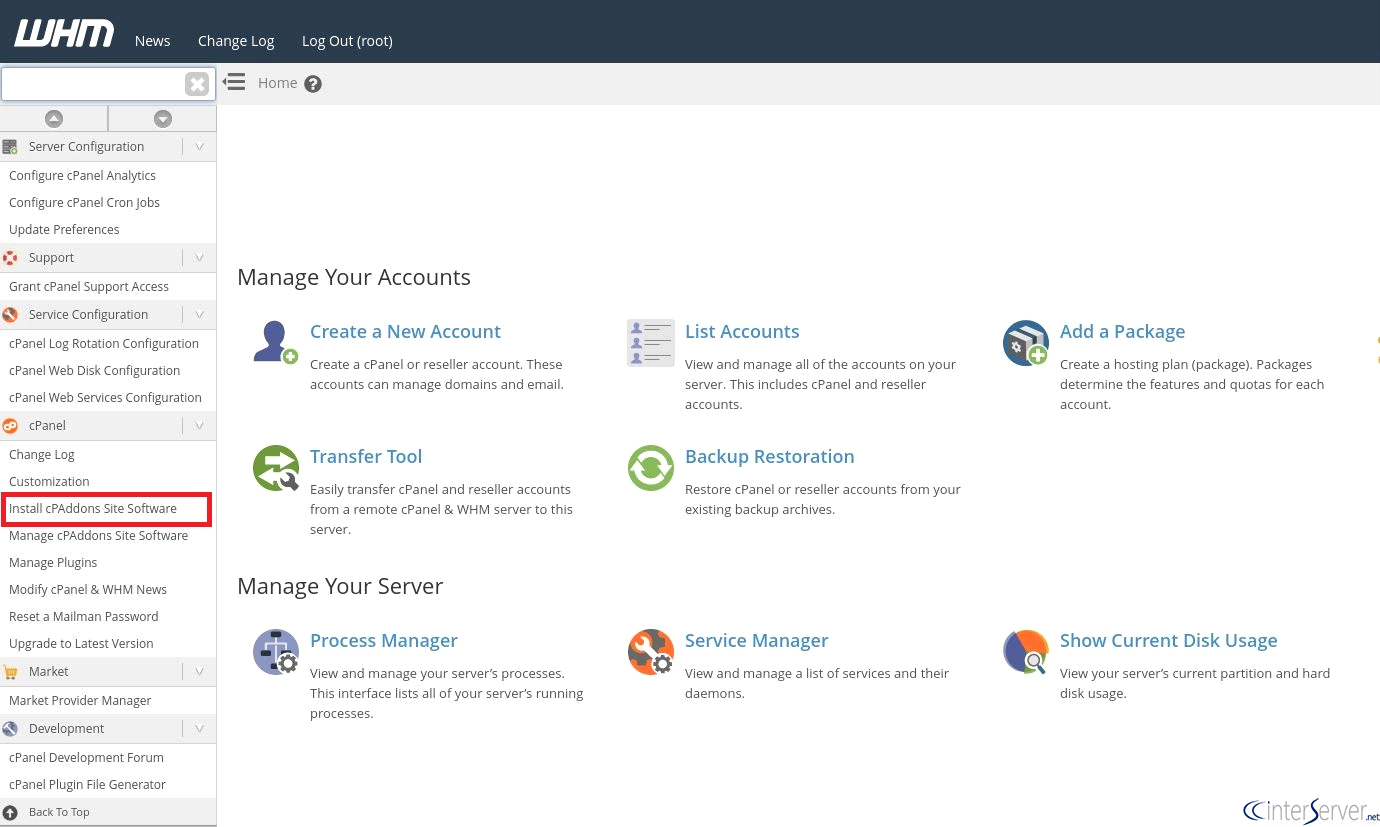Open Customization in sidebar
This screenshot has width=1380, height=827.
coord(49,482)
